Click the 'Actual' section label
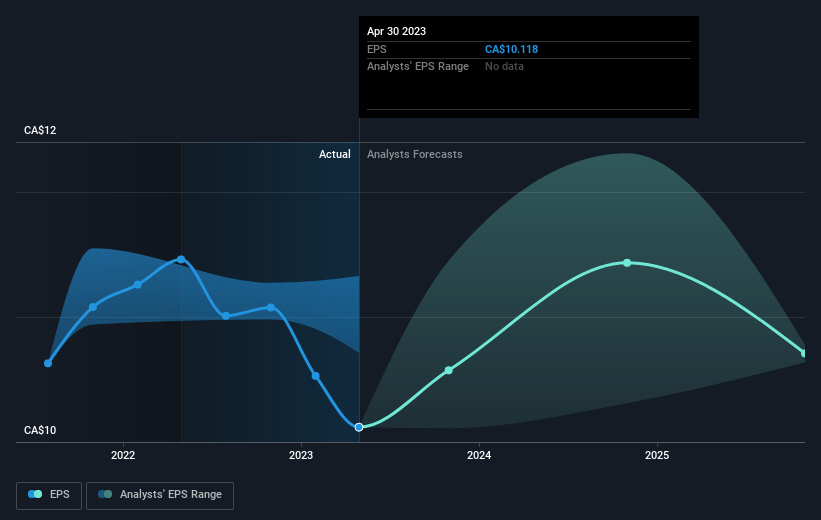821x520 pixels. pyautogui.click(x=335, y=154)
